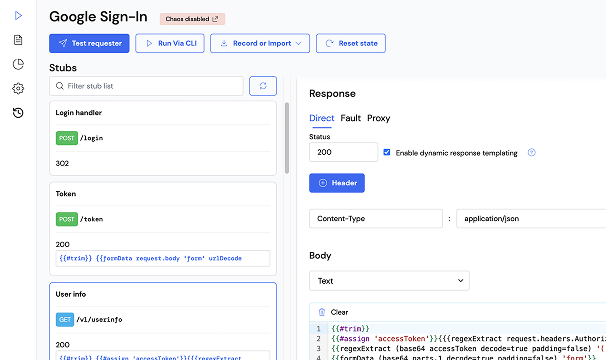606x360 pixels.
Task: Focus the Filter stub list field
Action: [x=146, y=86]
